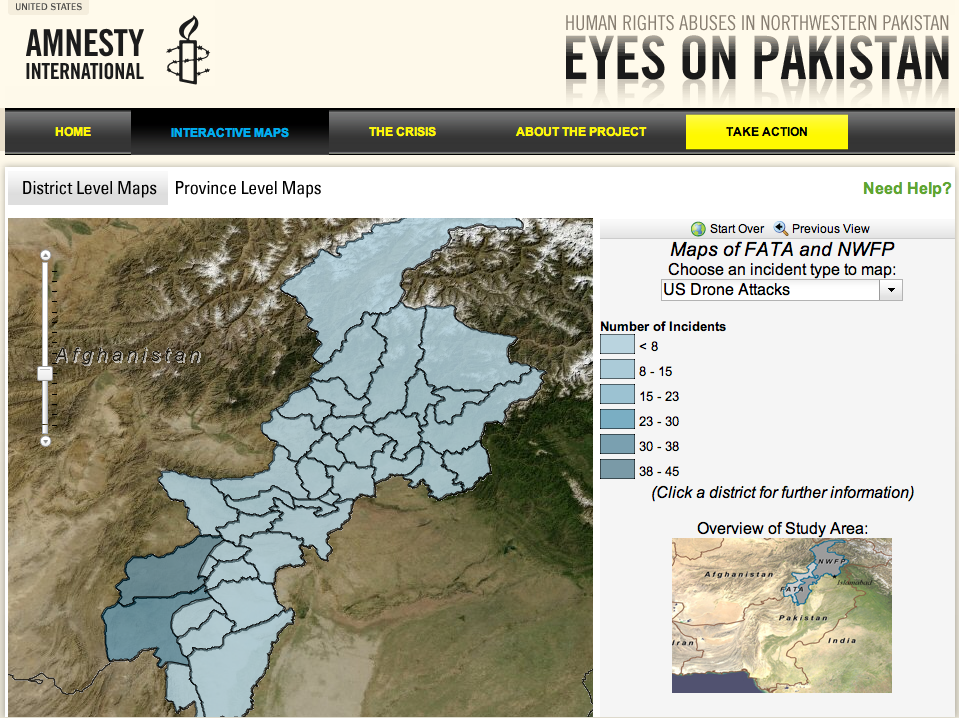
Task: Open the About the Project page
Action: click(581, 132)
